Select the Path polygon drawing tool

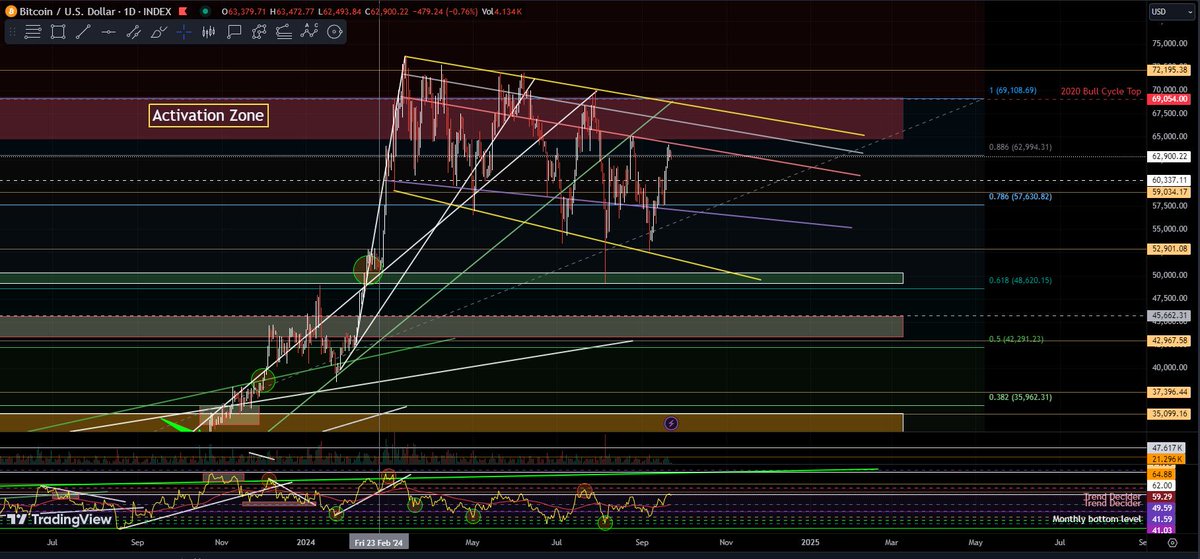[x=259, y=32]
